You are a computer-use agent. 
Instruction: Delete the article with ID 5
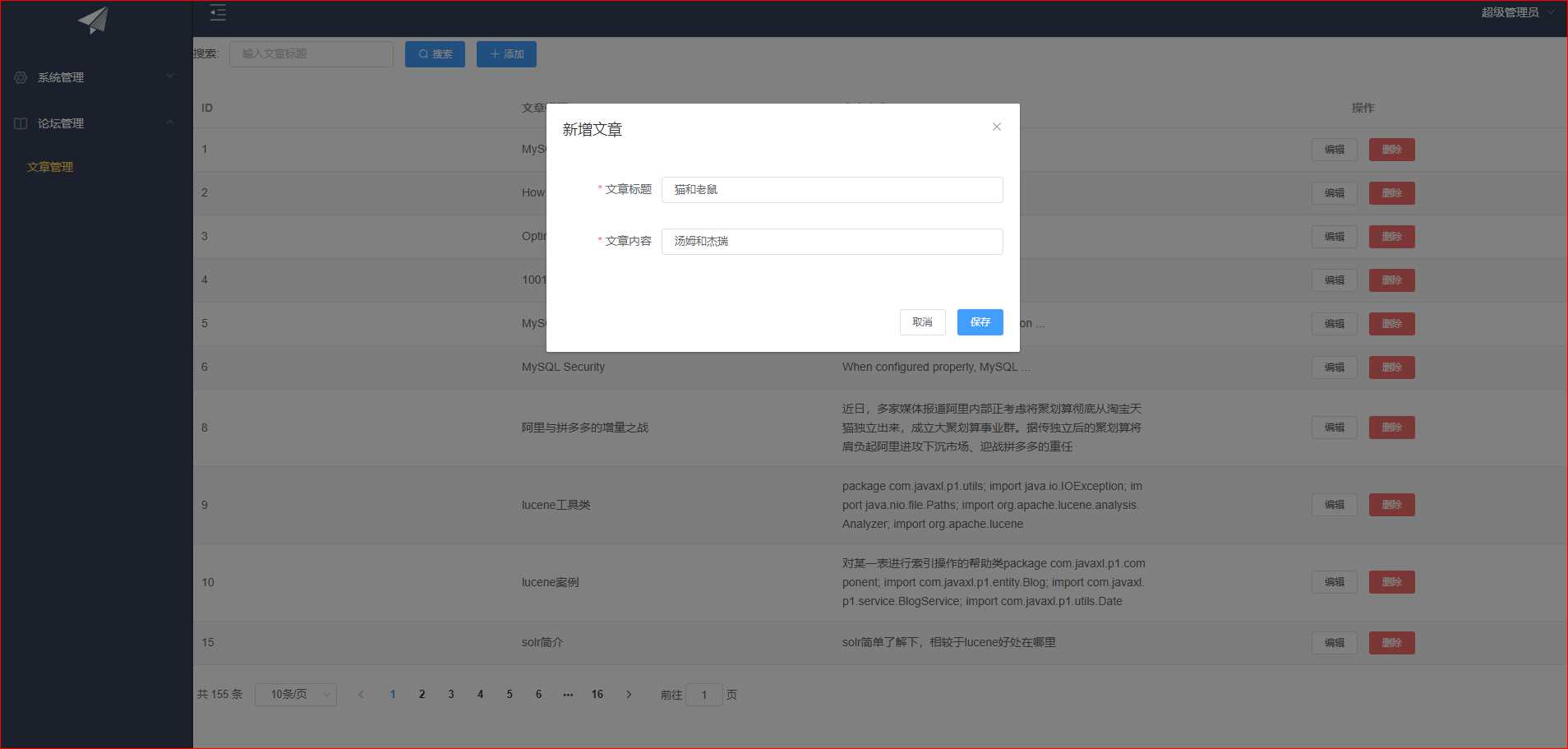[x=1391, y=324]
